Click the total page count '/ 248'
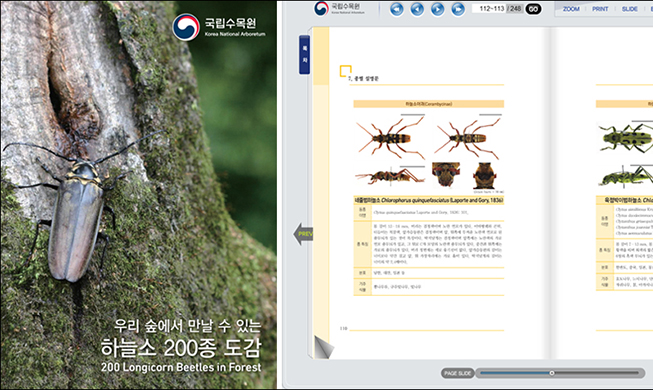 click(x=514, y=8)
